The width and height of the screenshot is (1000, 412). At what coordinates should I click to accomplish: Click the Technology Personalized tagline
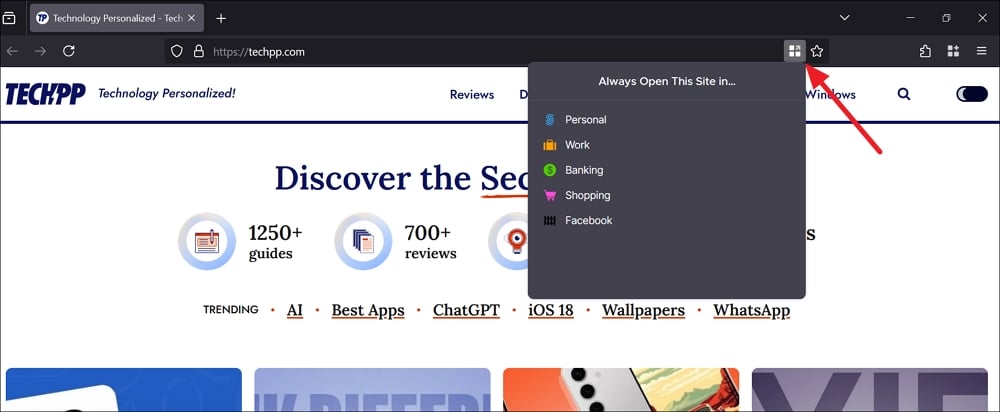click(166, 94)
